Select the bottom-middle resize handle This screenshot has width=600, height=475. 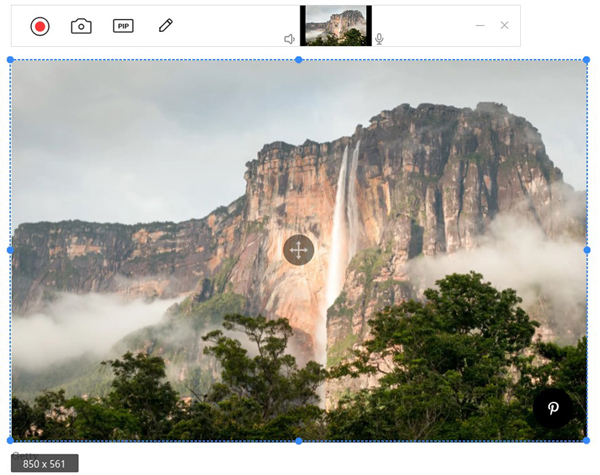tap(298, 440)
